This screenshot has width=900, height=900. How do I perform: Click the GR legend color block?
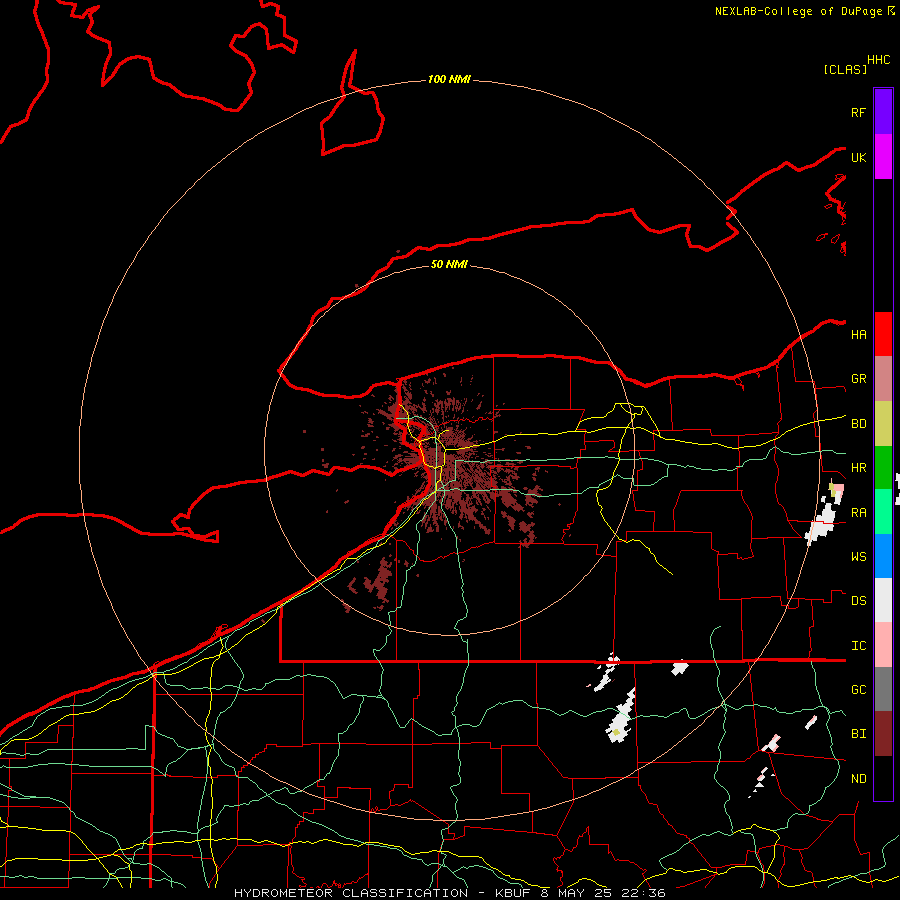(883, 379)
